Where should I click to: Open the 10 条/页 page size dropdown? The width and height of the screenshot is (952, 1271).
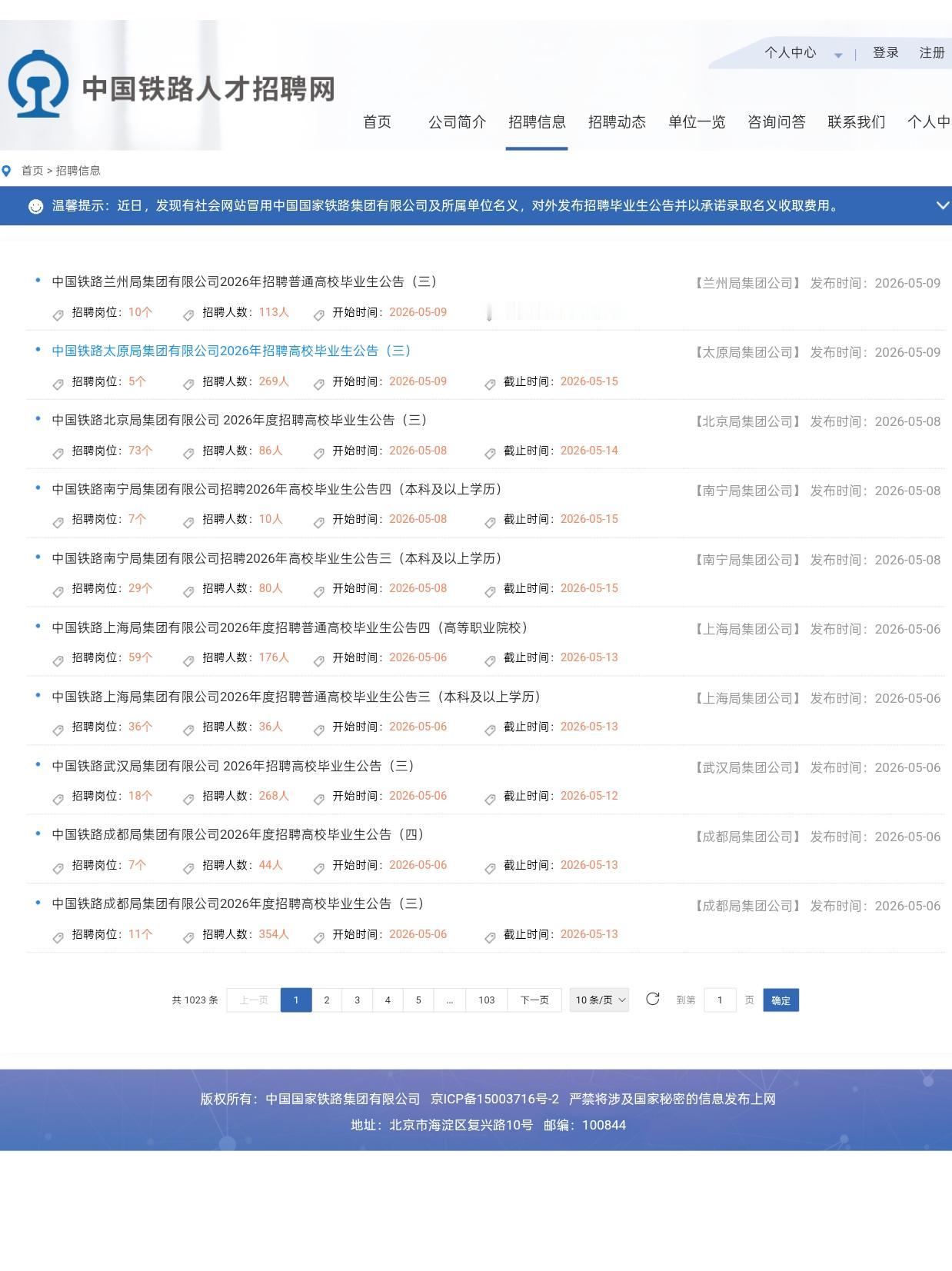pyautogui.click(x=599, y=1000)
